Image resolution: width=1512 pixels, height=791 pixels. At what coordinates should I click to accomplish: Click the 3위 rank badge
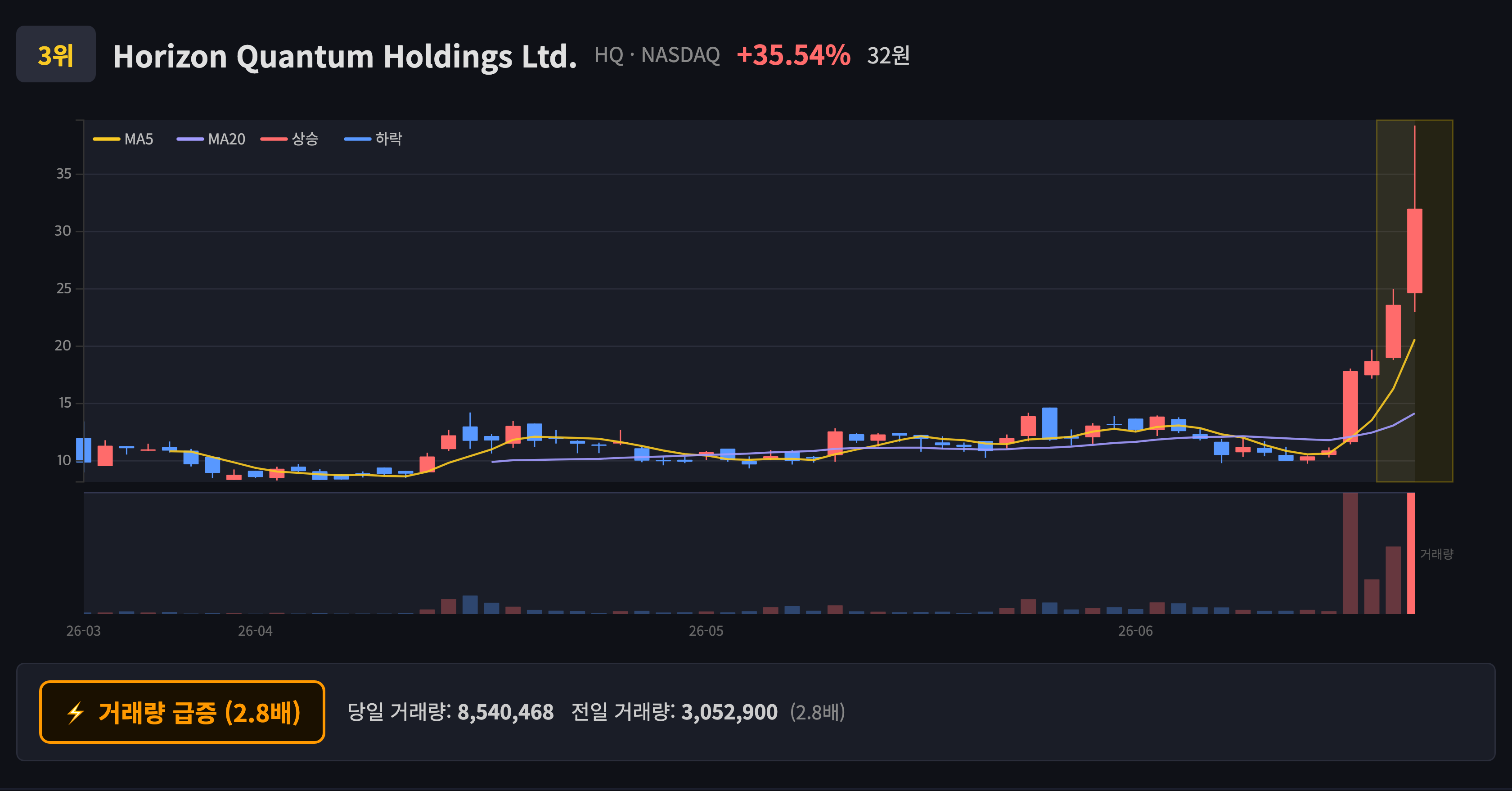(56, 54)
